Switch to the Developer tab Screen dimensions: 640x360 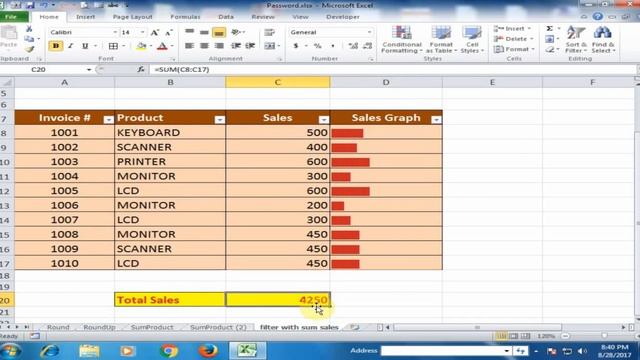343,17
